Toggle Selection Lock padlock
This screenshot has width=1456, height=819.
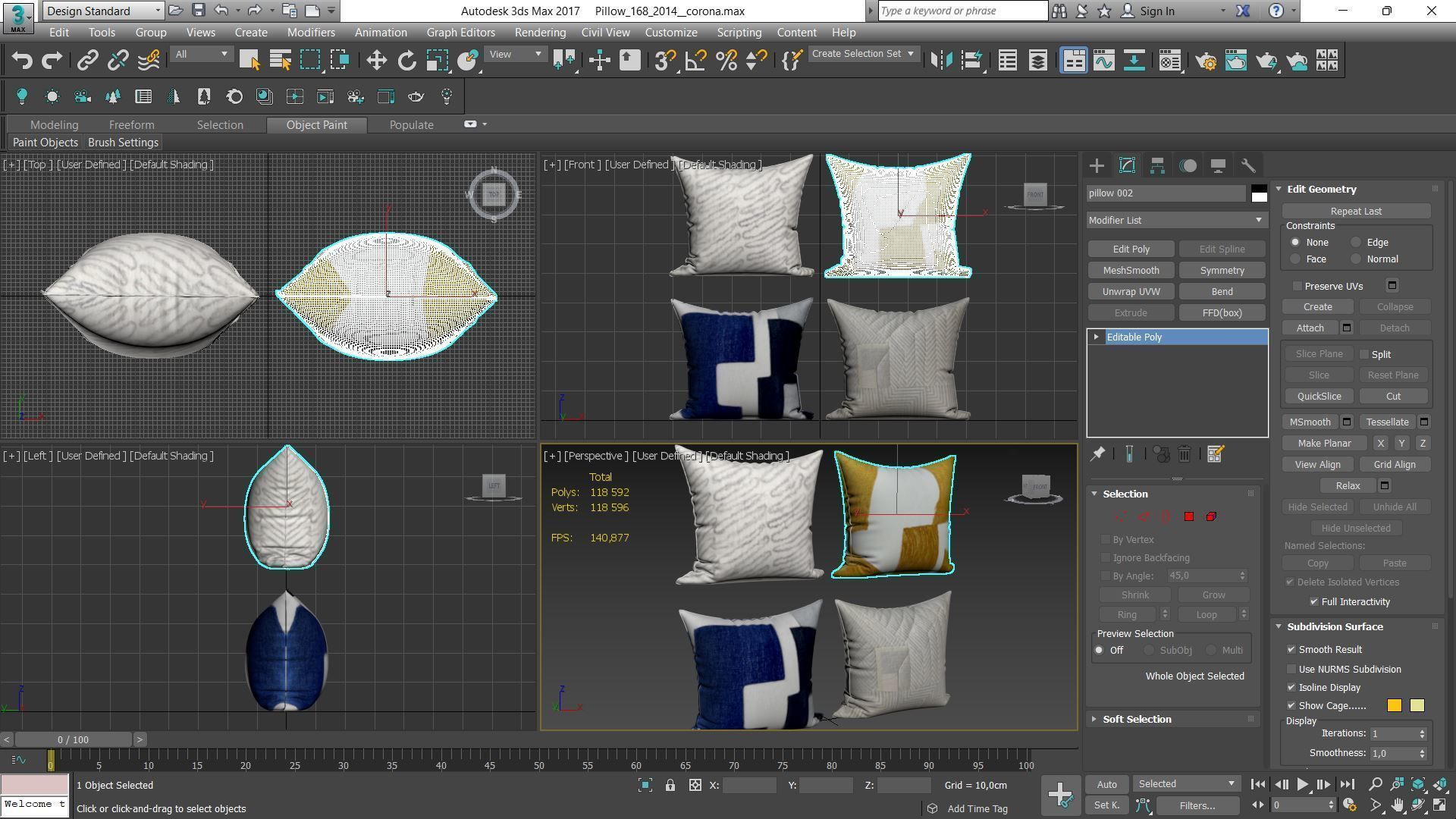click(670, 786)
